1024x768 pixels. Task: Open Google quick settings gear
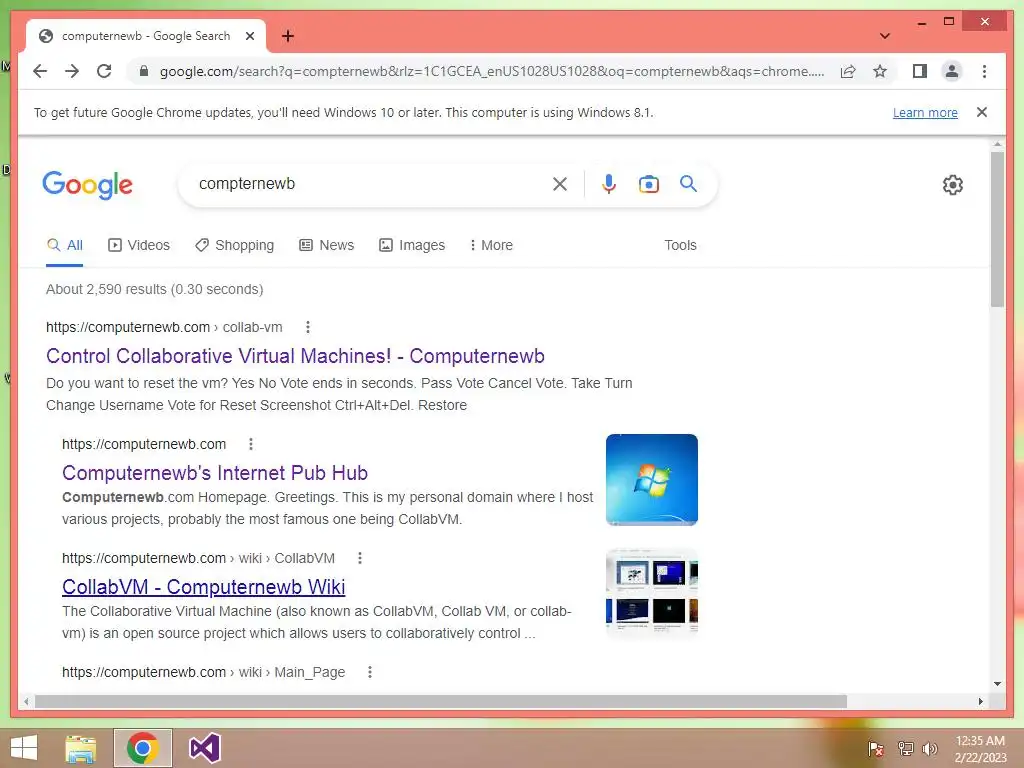tap(953, 185)
